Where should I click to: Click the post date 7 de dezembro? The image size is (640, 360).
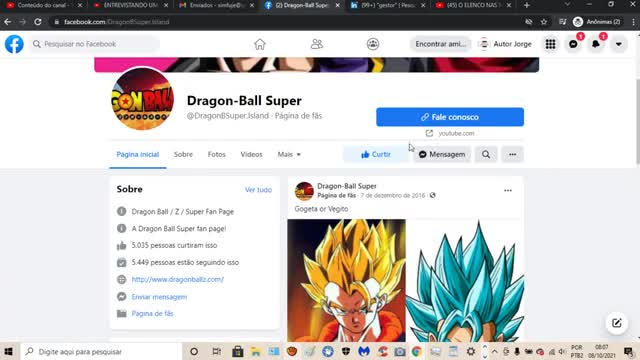[x=392, y=196]
